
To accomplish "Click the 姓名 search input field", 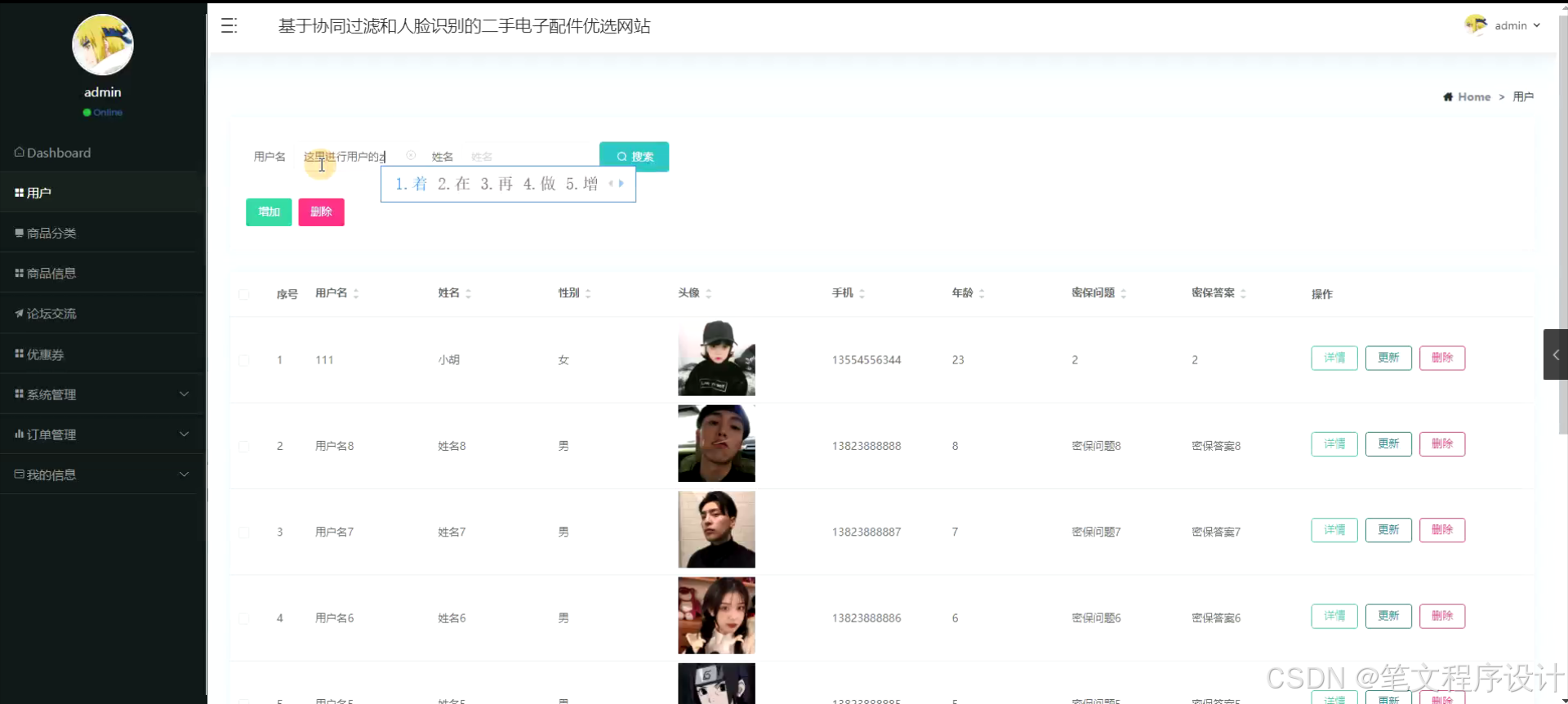I will click(528, 157).
